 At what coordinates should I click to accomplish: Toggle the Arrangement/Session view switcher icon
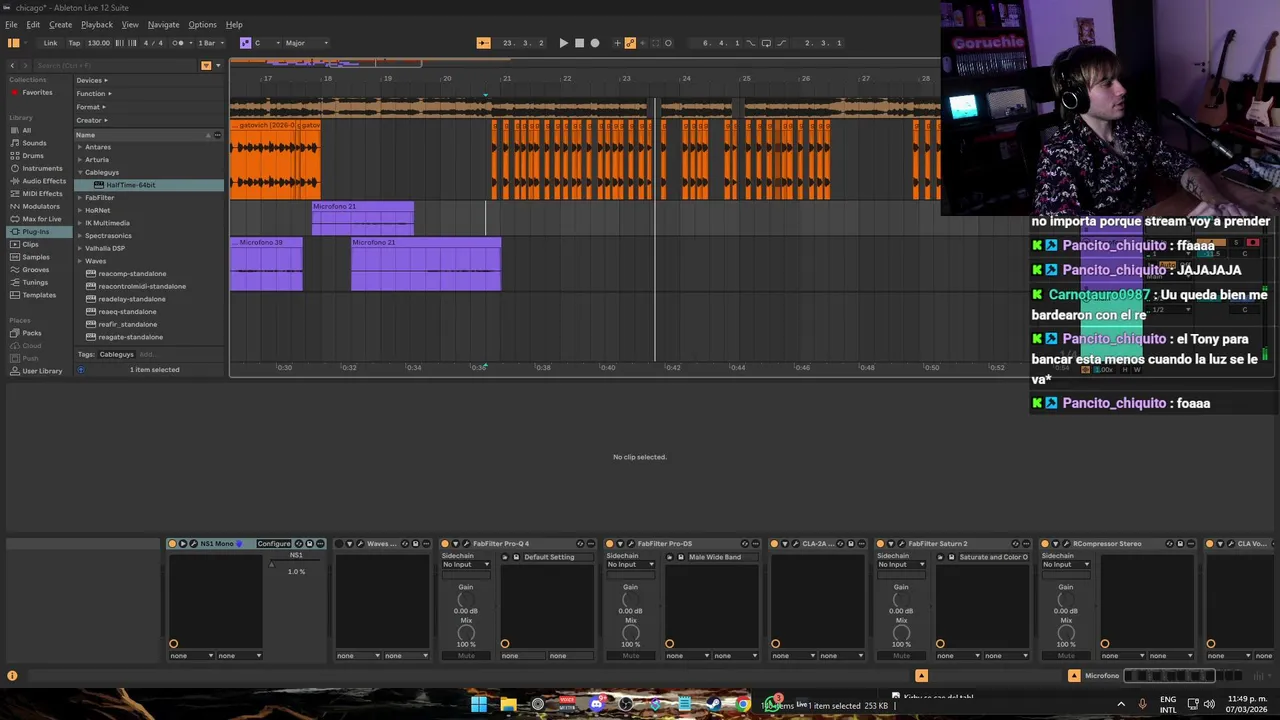13,43
